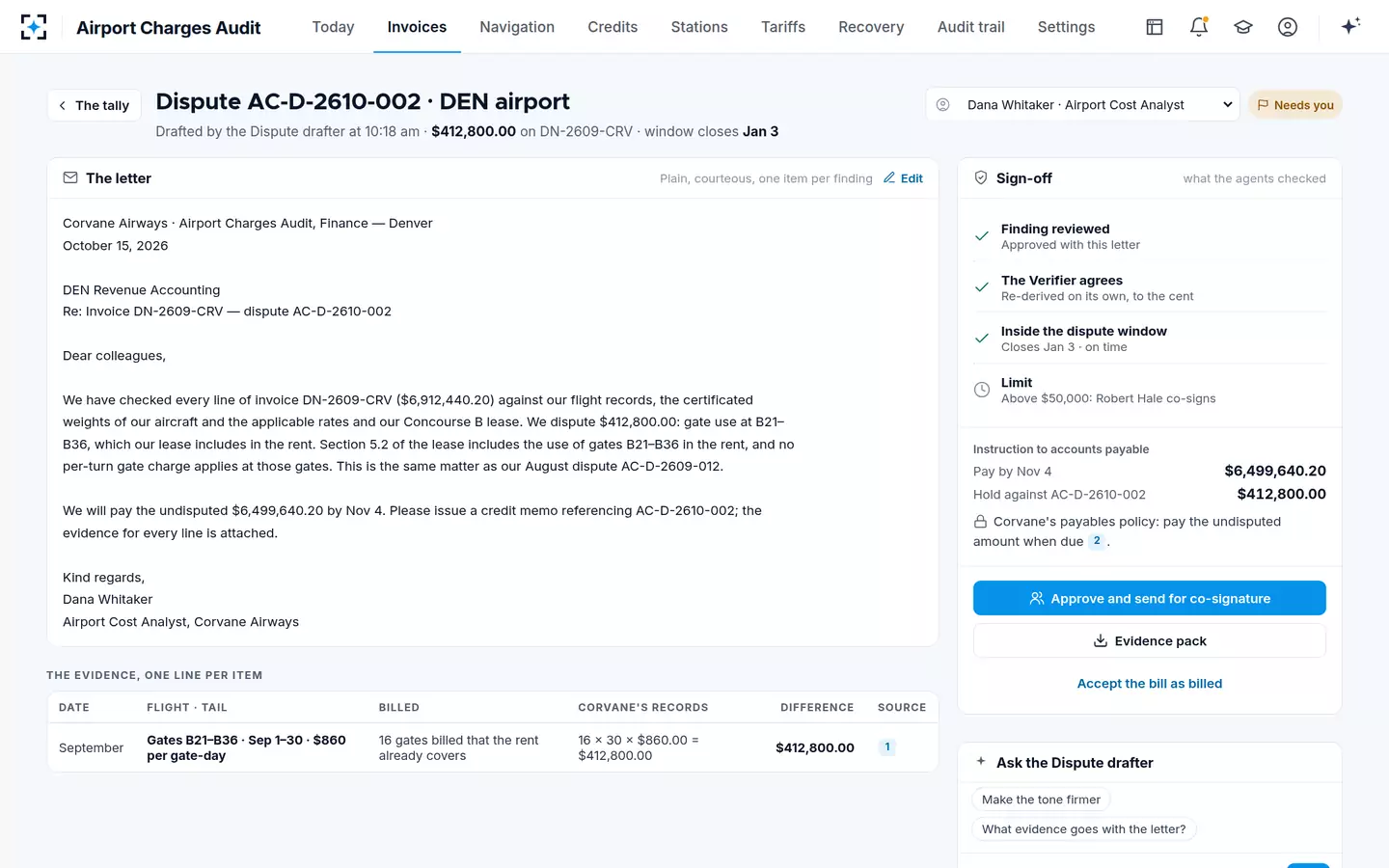Viewport: 1389px width, 868px height.
Task: Approve and send for co-signature
Action: click(x=1149, y=598)
